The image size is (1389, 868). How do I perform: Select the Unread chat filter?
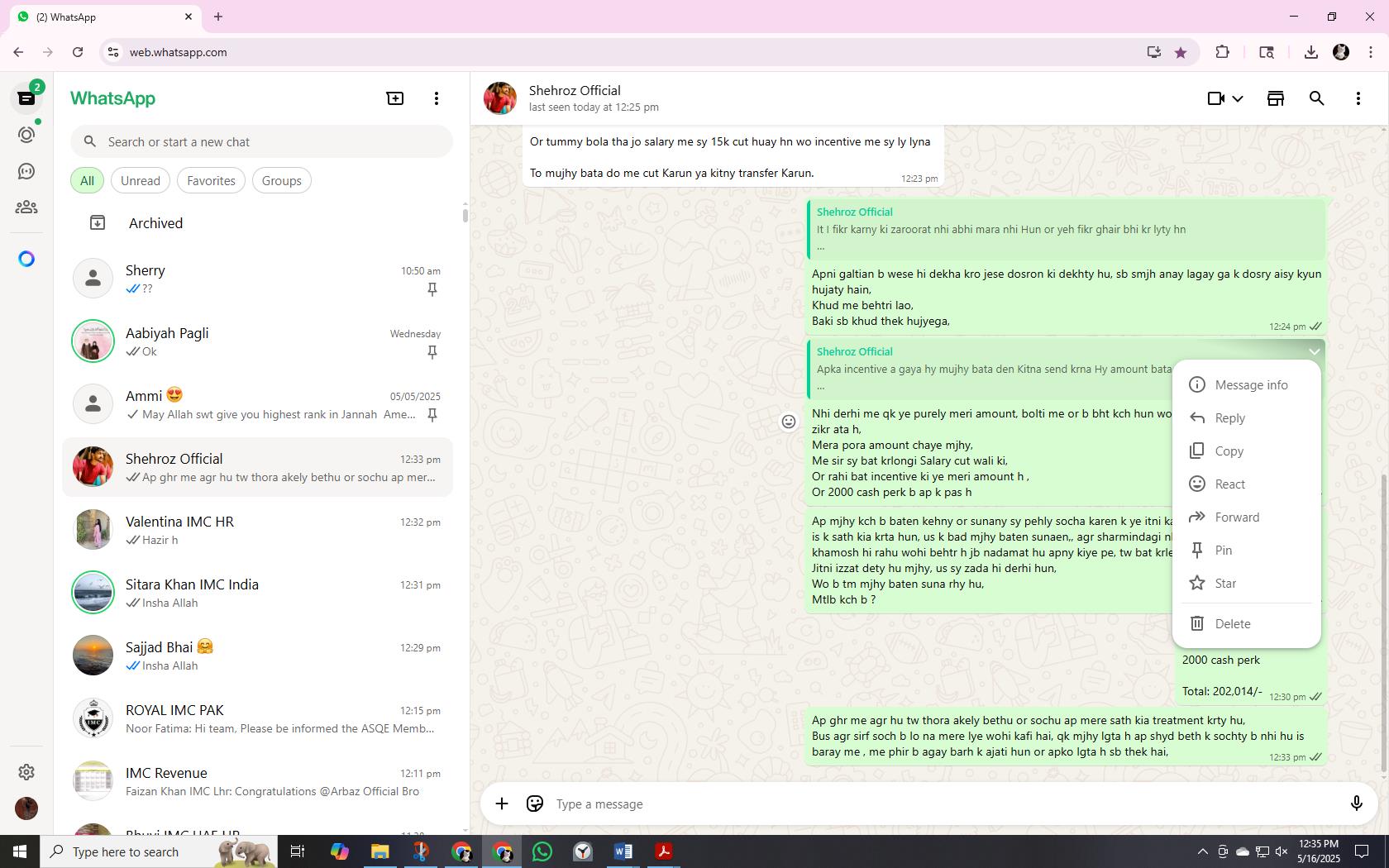click(141, 181)
